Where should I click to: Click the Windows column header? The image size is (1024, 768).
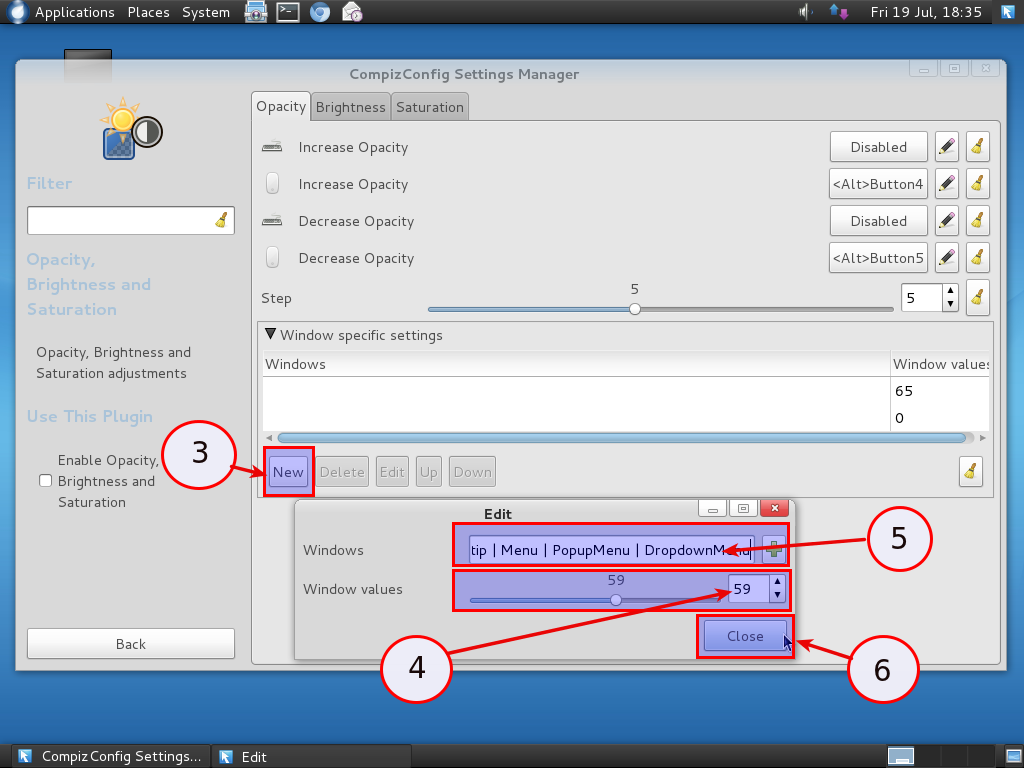click(577, 364)
